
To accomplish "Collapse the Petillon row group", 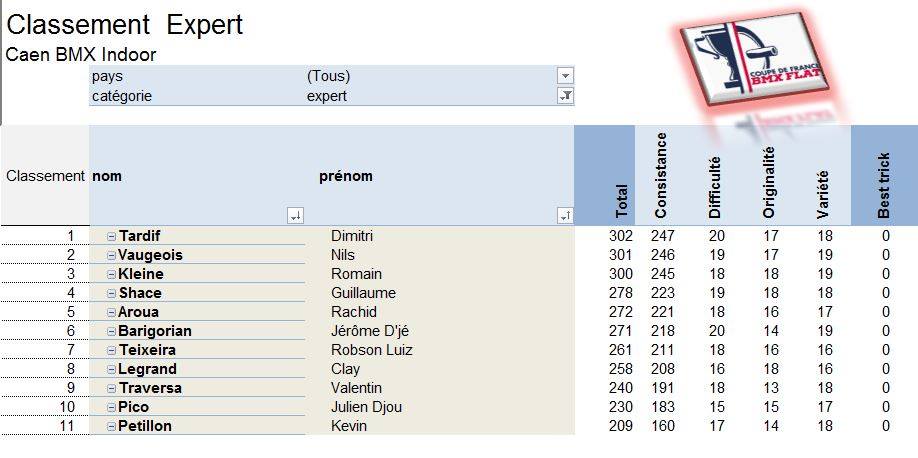I will [111, 426].
